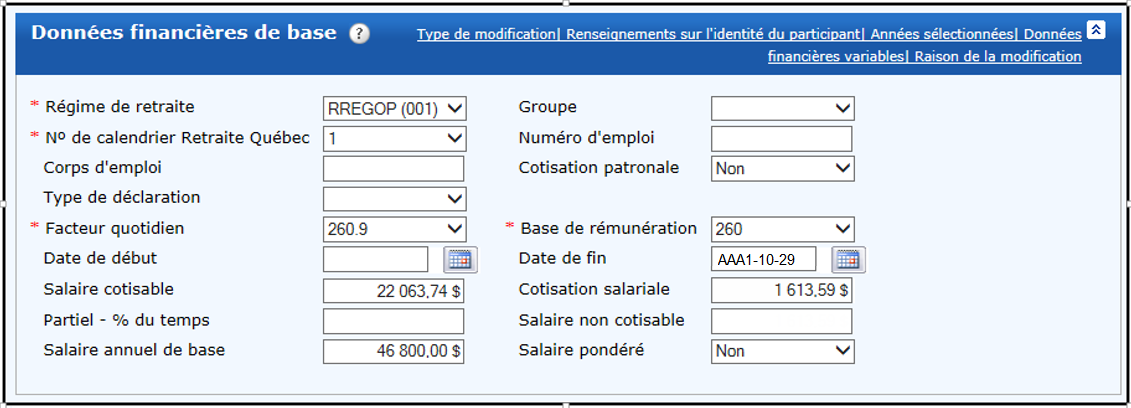The width and height of the screenshot is (1131, 408).
Task: Select the Salaire annuel de base field
Action: click(x=394, y=351)
